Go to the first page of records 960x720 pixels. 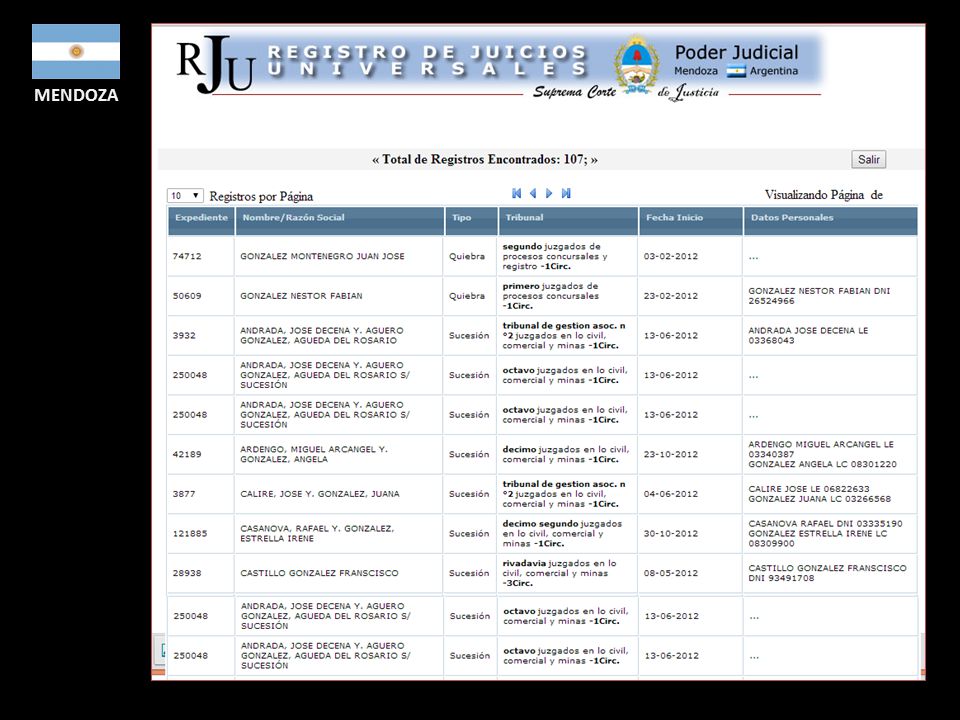point(516,193)
